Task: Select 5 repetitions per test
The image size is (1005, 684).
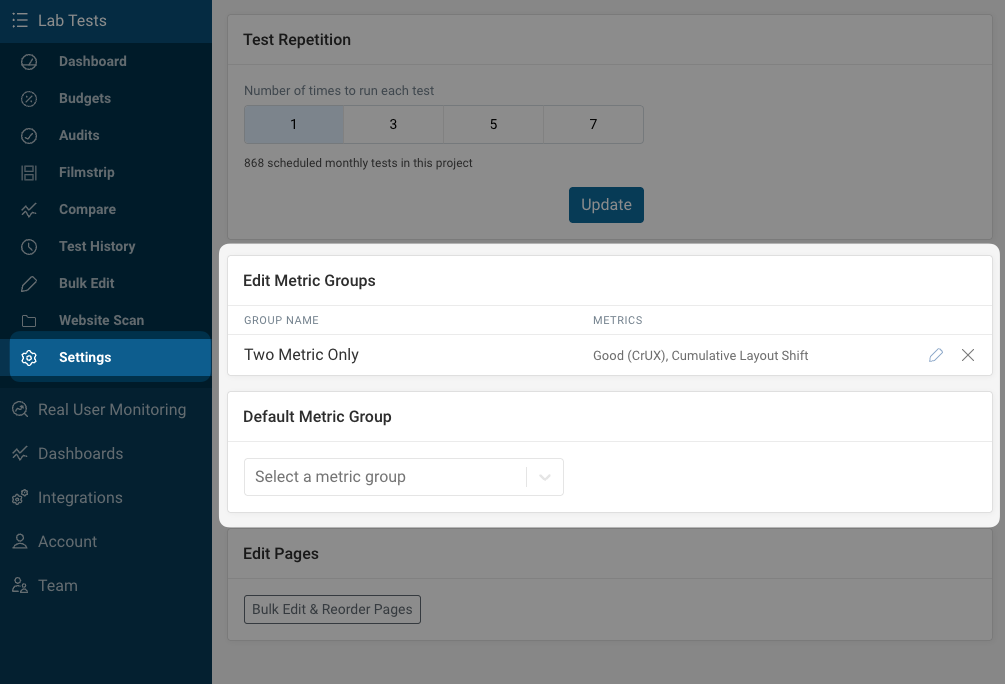Action: tap(493, 124)
